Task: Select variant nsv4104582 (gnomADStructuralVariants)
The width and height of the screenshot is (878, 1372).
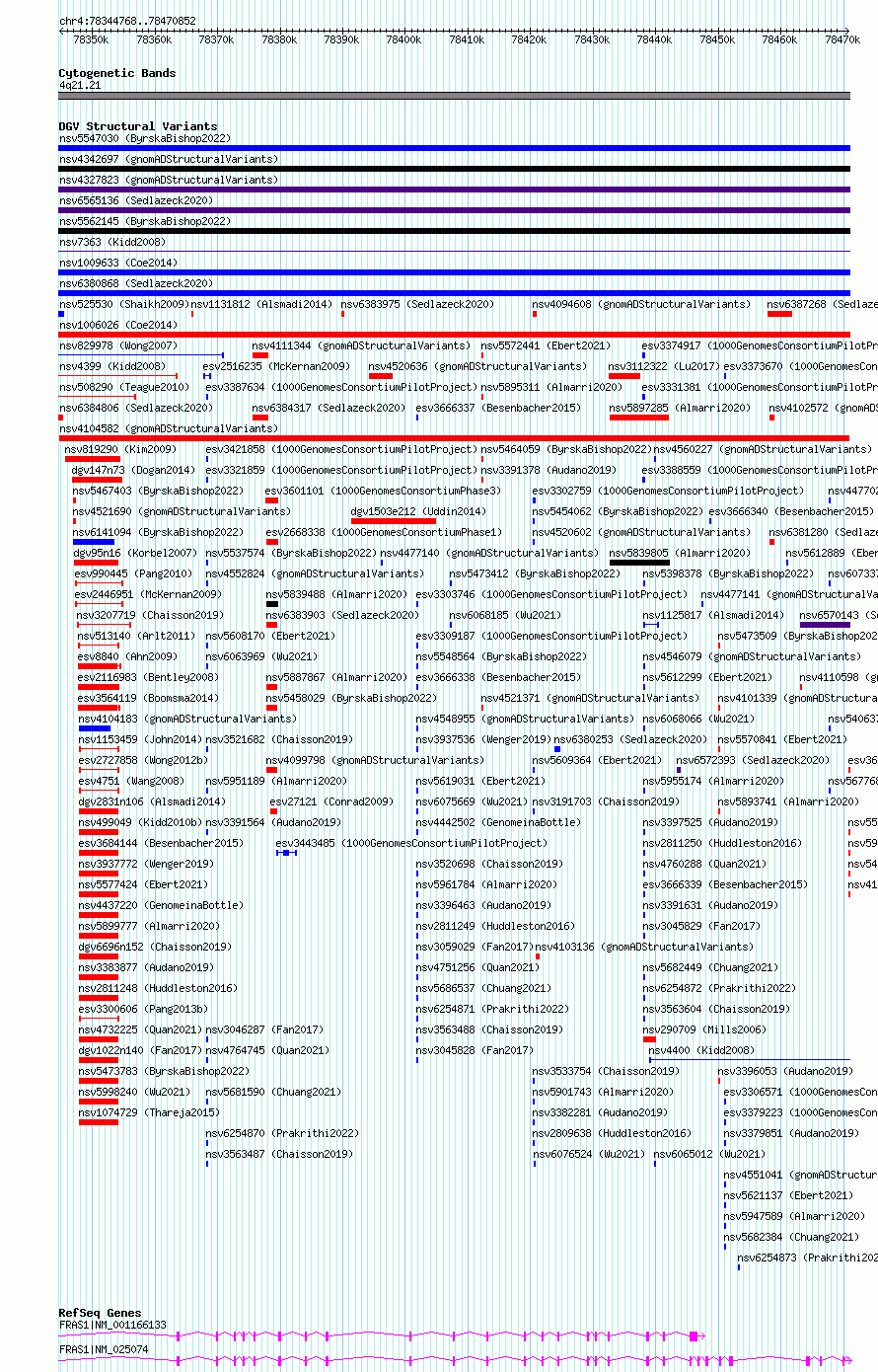Action: 169,428
